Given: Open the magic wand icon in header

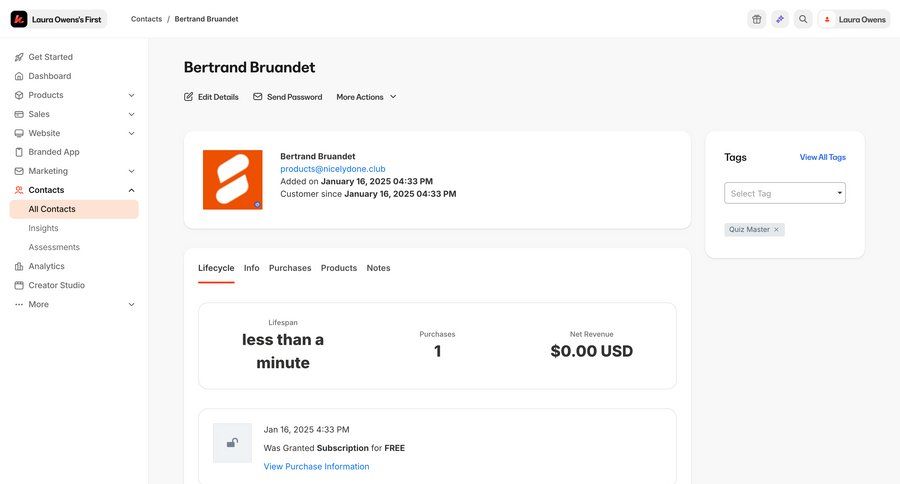Looking at the screenshot, I should coord(780,19).
